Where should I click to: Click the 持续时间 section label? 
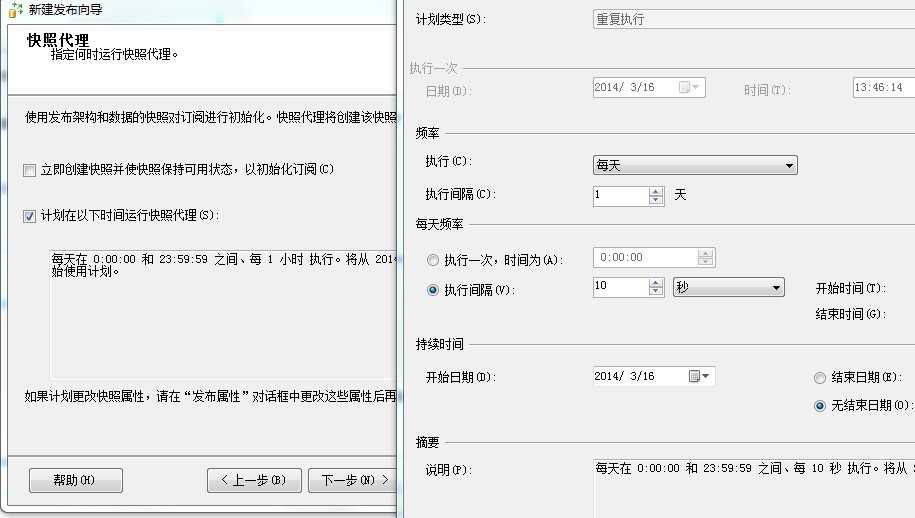point(439,344)
